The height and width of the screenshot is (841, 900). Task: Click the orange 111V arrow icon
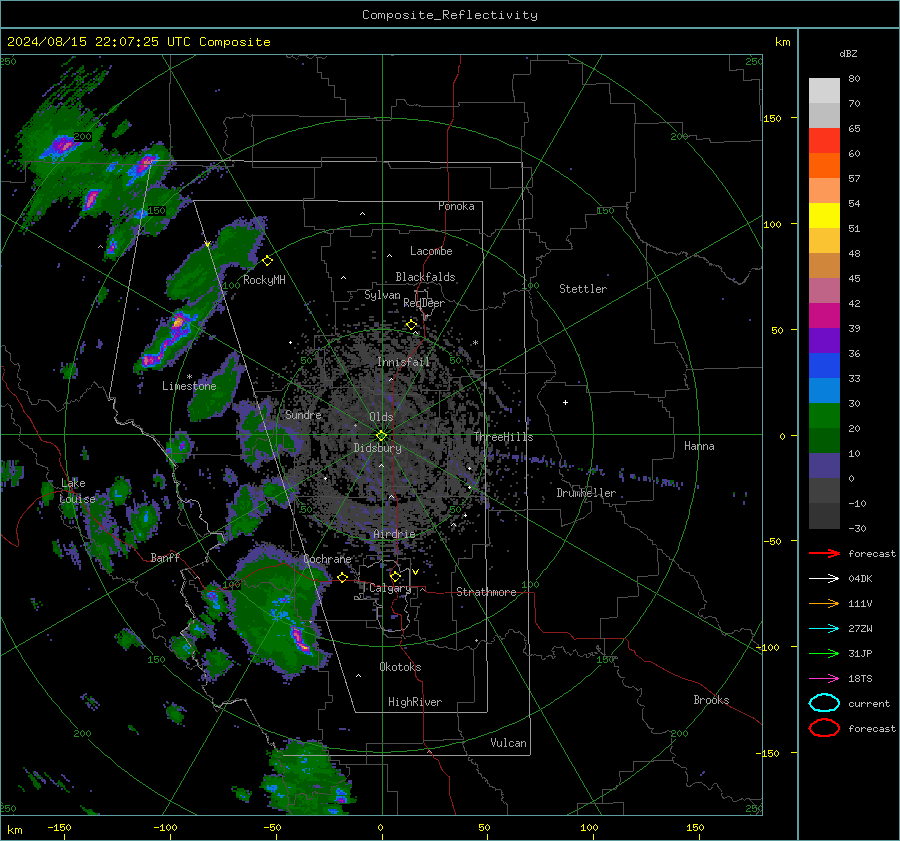point(824,603)
